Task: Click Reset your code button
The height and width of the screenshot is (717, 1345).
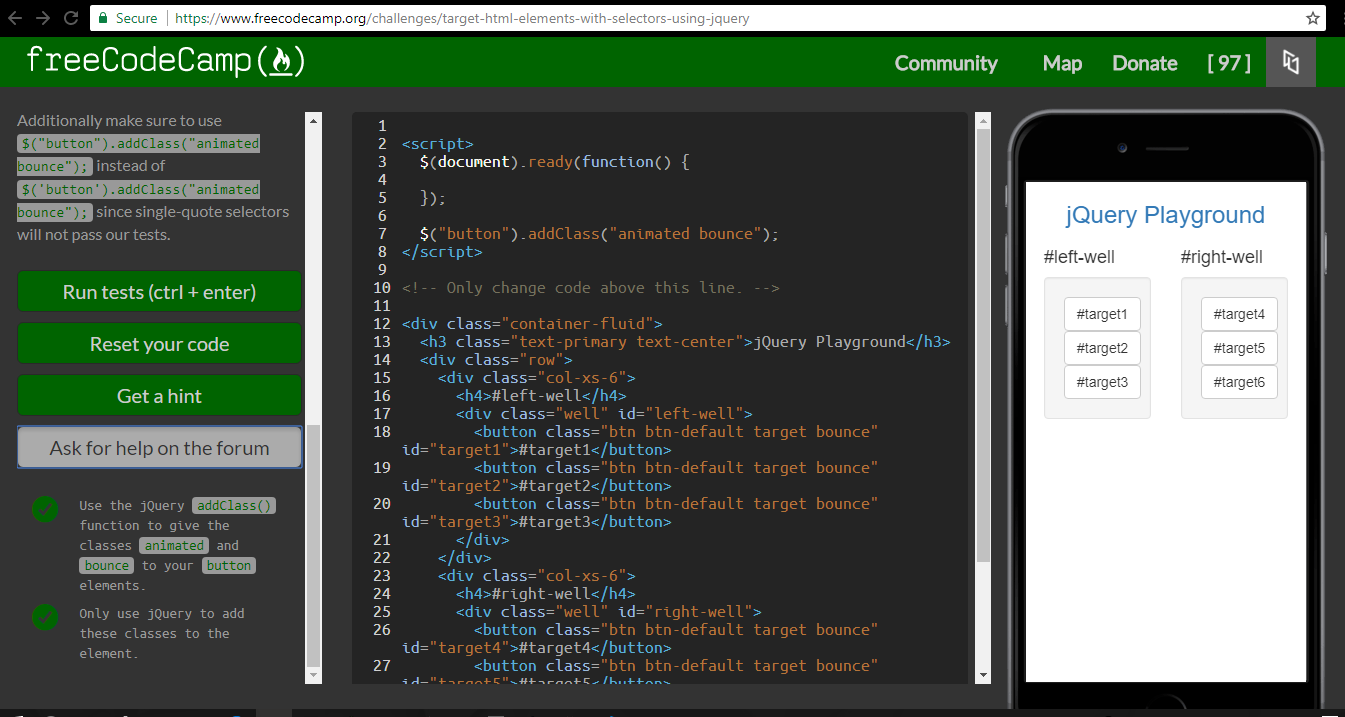Action: coord(159,344)
